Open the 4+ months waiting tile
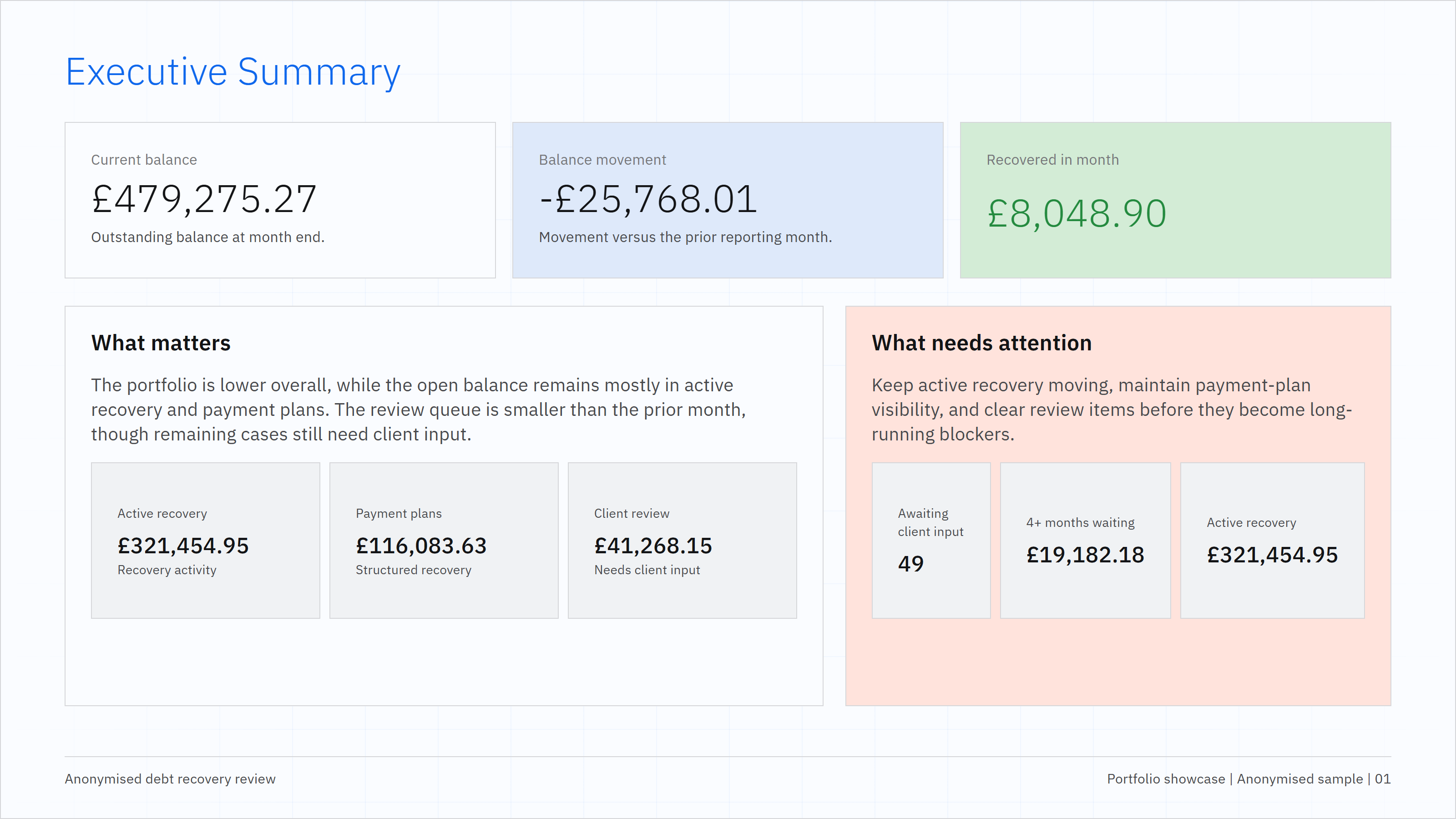The width and height of the screenshot is (1456, 819). pos(1085,541)
